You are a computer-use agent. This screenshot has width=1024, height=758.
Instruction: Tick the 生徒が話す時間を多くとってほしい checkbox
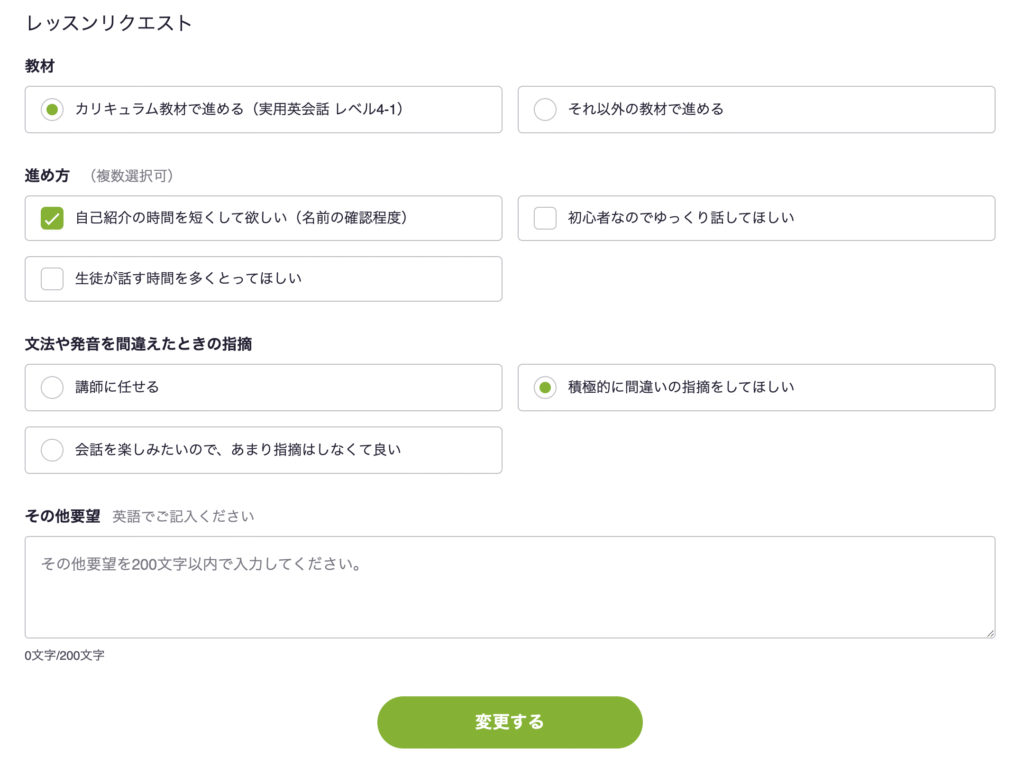point(52,279)
